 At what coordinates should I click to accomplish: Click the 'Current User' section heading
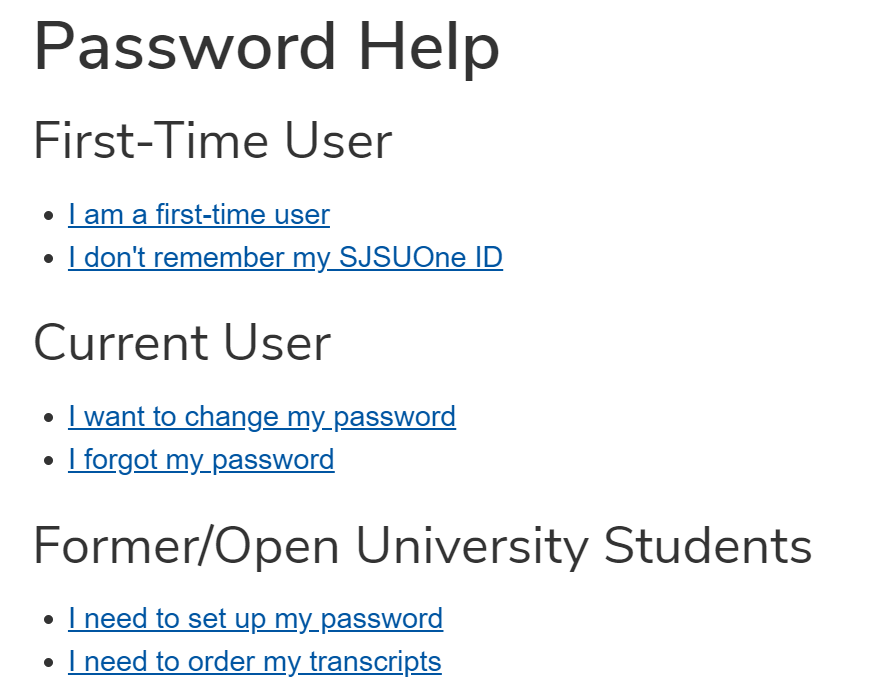point(181,343)
